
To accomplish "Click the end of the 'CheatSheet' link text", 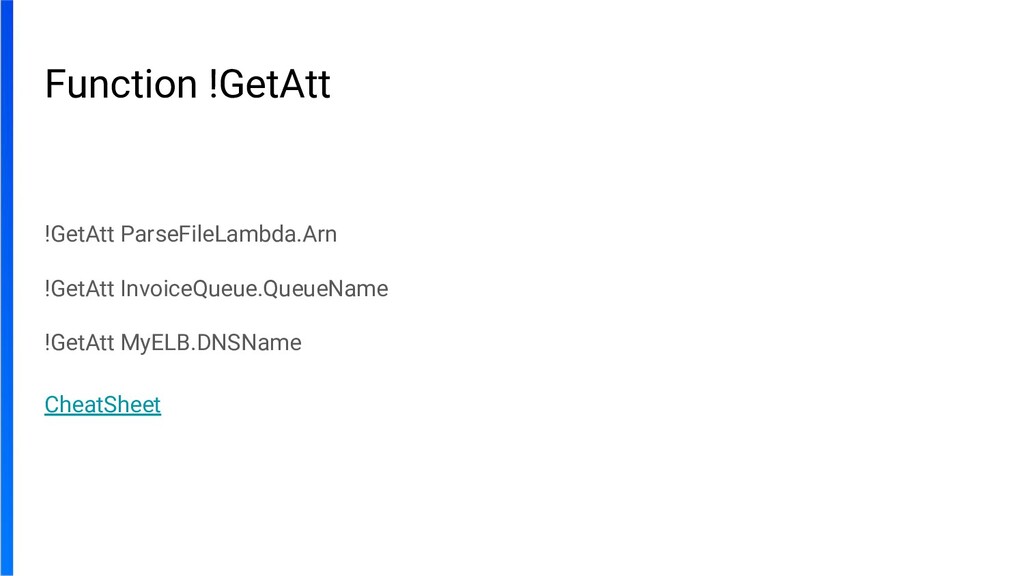I will tap(157, 405).
